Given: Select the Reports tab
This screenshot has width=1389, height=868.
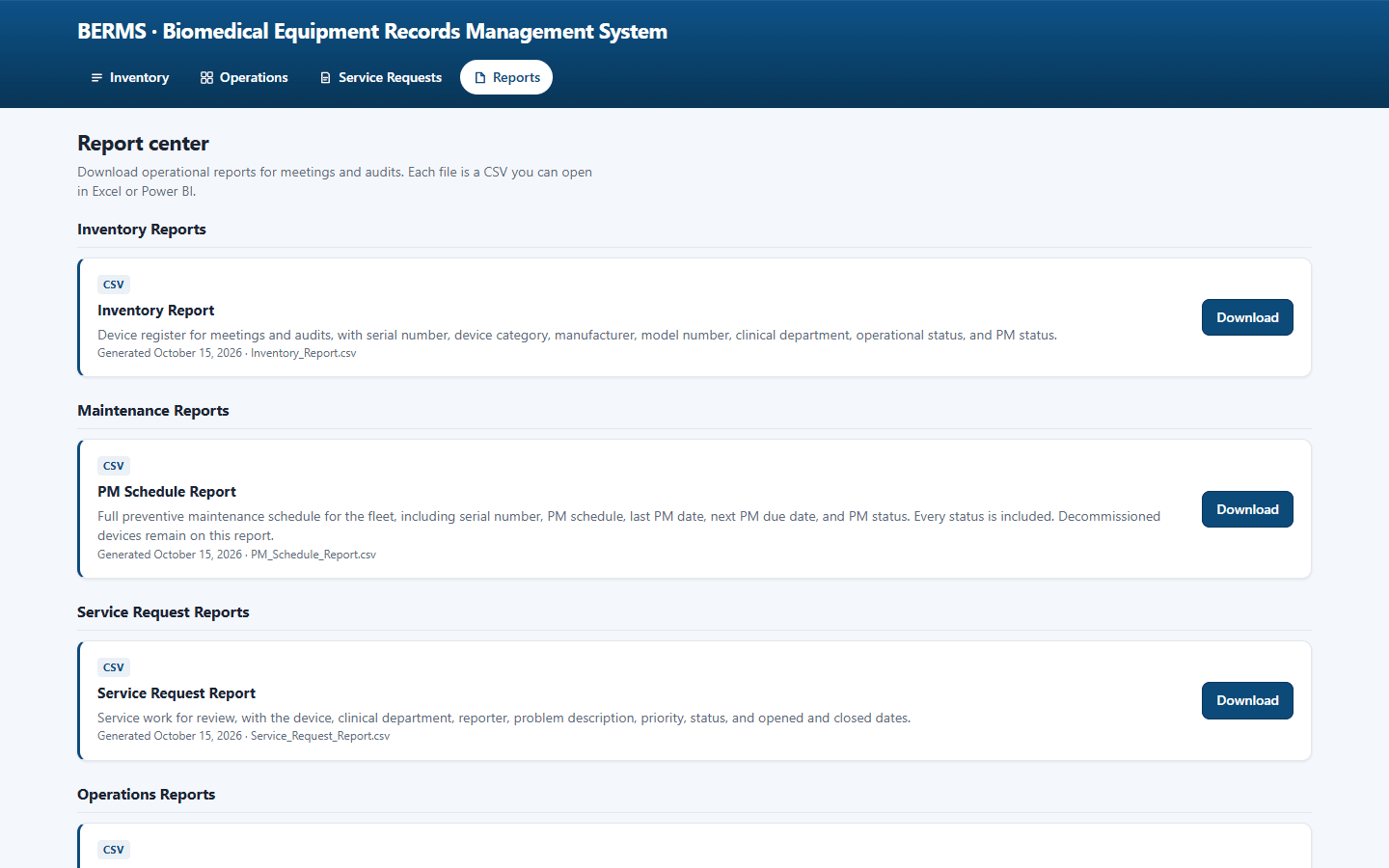Looking at the screenshot, I should click(506, 77).
